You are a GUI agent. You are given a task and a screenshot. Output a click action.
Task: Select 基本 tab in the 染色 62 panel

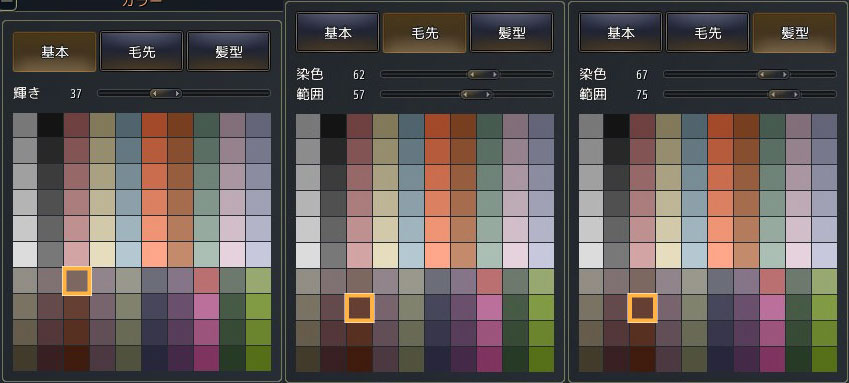coord(337,33)
